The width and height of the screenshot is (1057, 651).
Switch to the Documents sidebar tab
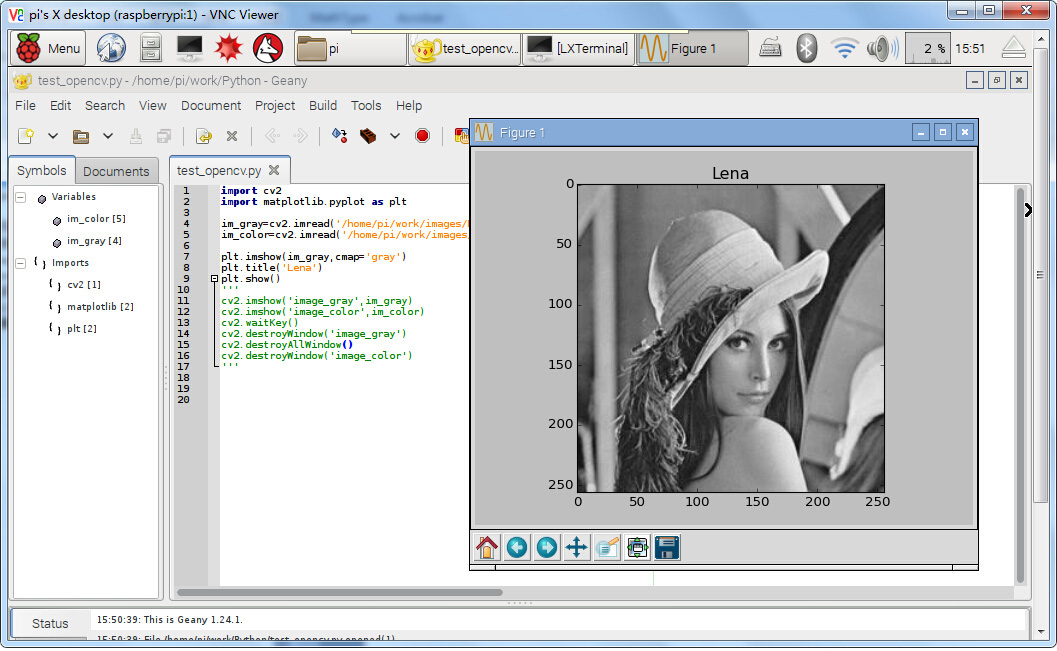[x=116, y=171]
